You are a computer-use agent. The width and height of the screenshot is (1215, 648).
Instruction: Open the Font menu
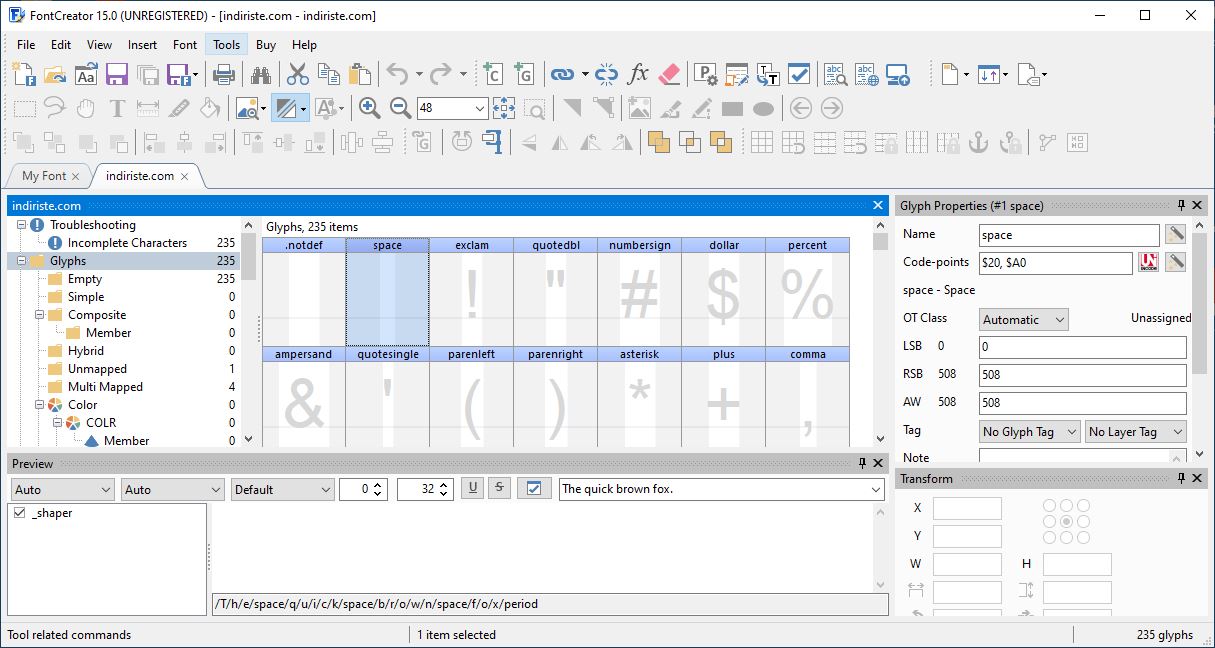[x=185, y=44]
